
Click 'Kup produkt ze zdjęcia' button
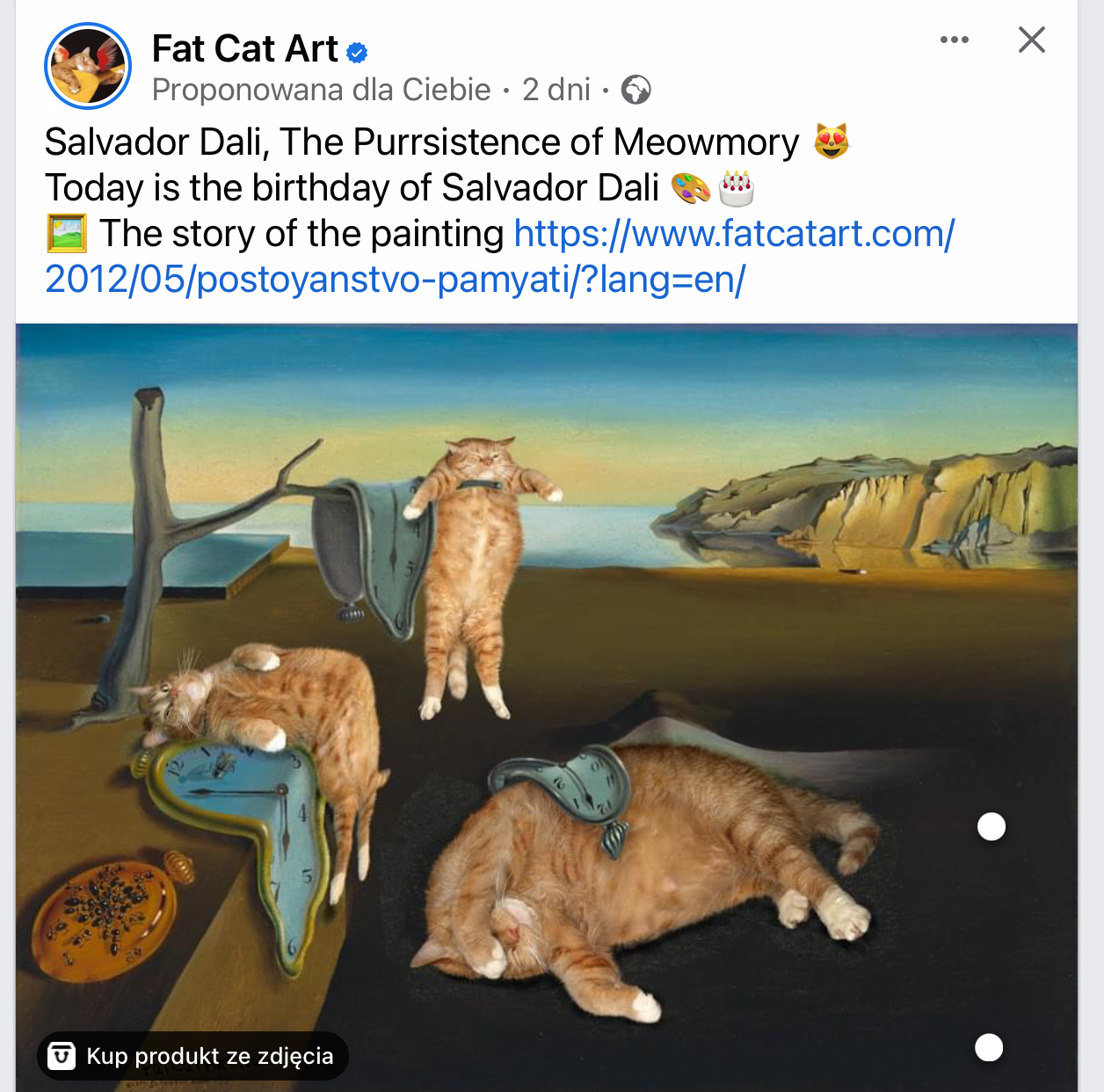pos(192,1056)
